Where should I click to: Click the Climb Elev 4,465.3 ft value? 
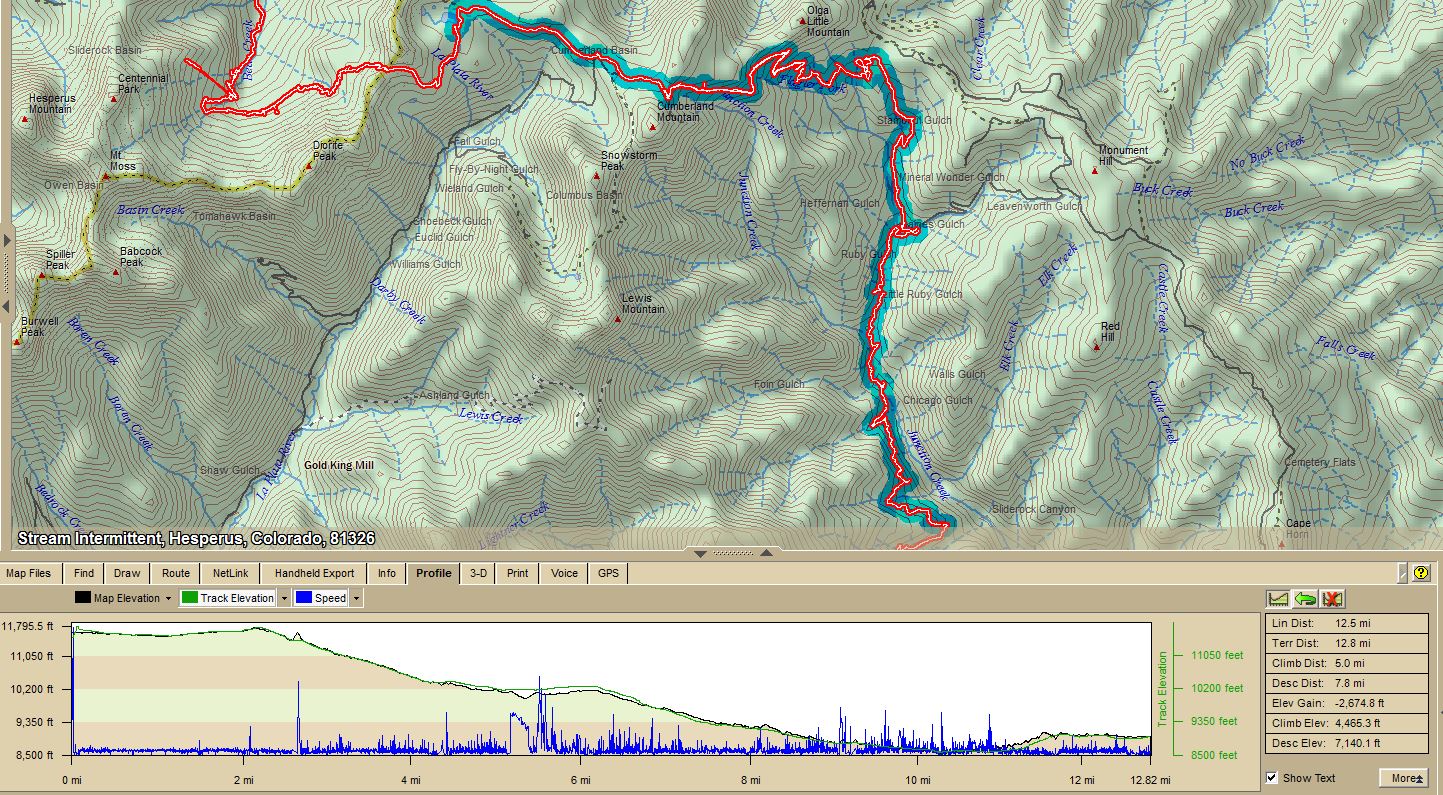1357,723
